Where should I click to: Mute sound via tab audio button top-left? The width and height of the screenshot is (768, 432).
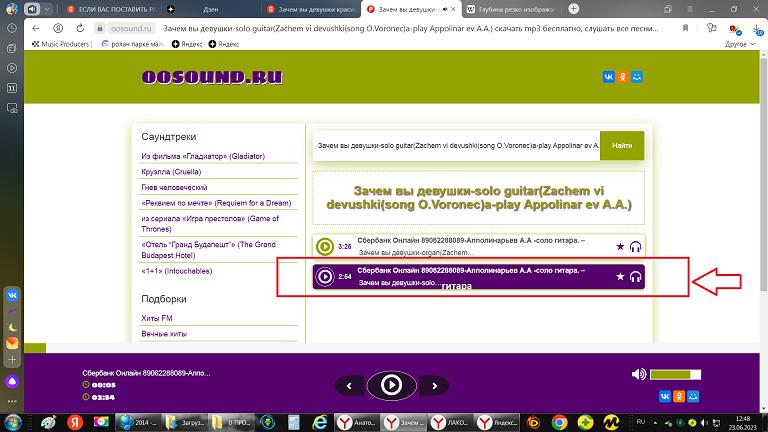click(32, 9)
